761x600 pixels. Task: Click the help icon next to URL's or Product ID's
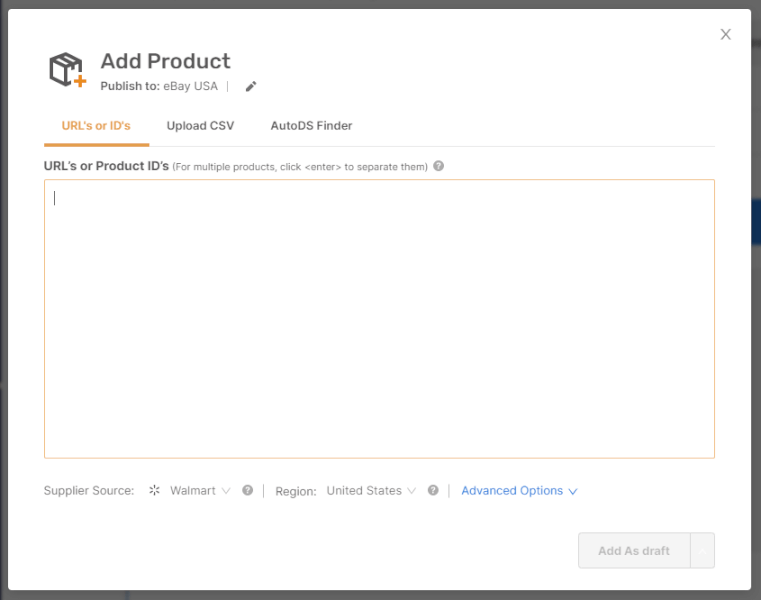point(438,166)
